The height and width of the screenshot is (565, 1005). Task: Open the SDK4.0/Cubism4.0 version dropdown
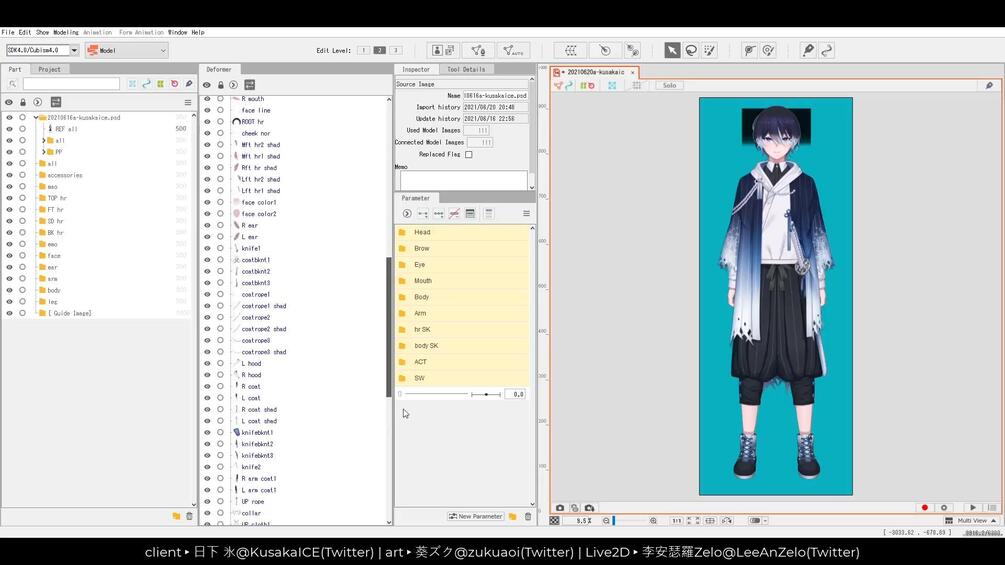click(74, 50)
